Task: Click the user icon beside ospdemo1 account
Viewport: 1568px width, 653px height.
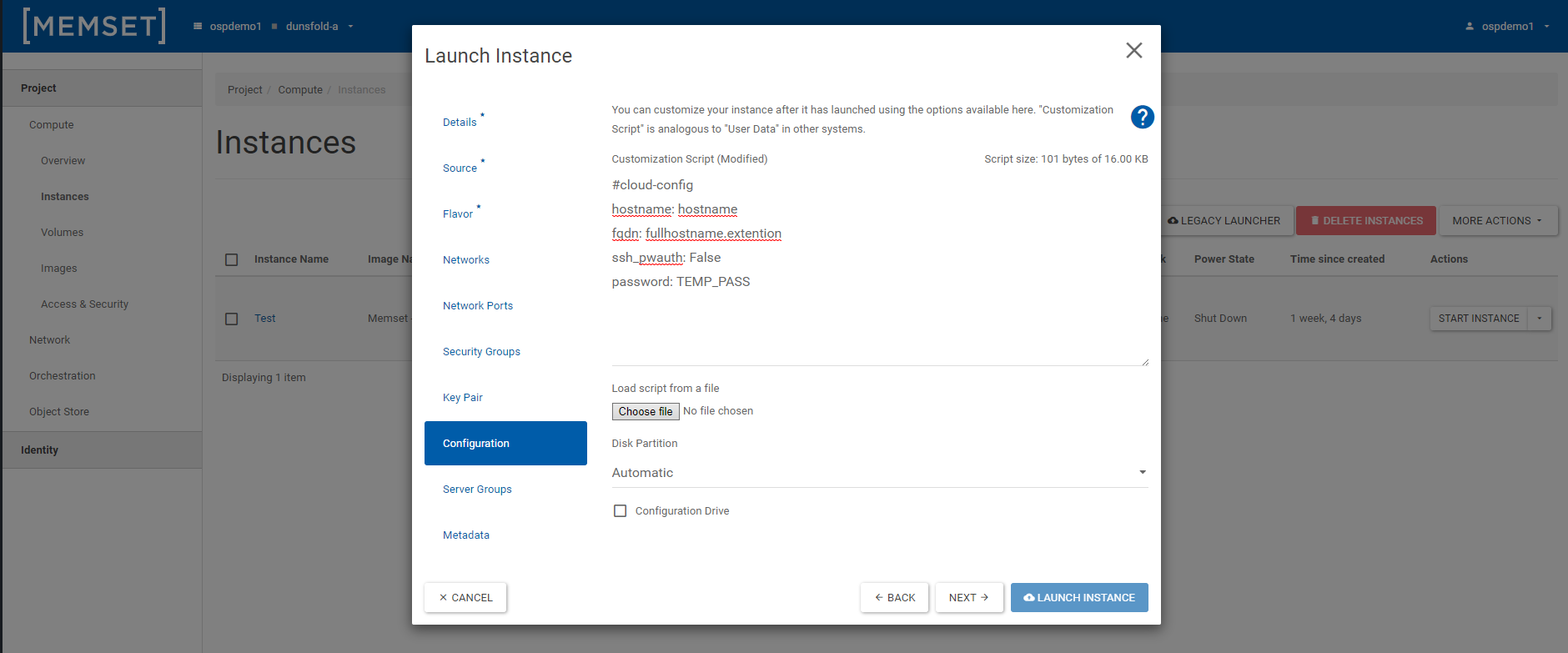Action: pyautogui.click(x=1470, y=27)
